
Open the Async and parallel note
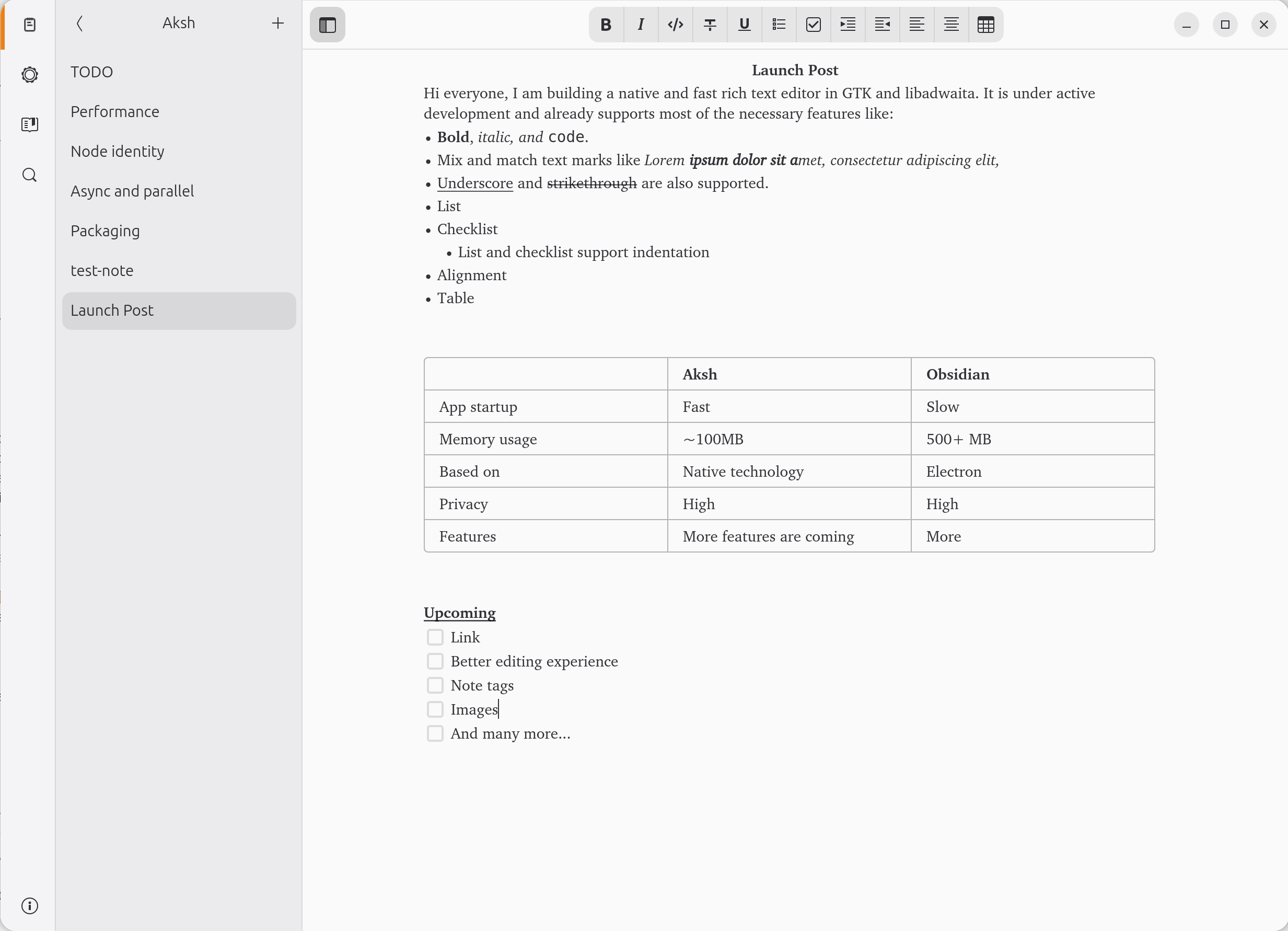click(179, 191)
